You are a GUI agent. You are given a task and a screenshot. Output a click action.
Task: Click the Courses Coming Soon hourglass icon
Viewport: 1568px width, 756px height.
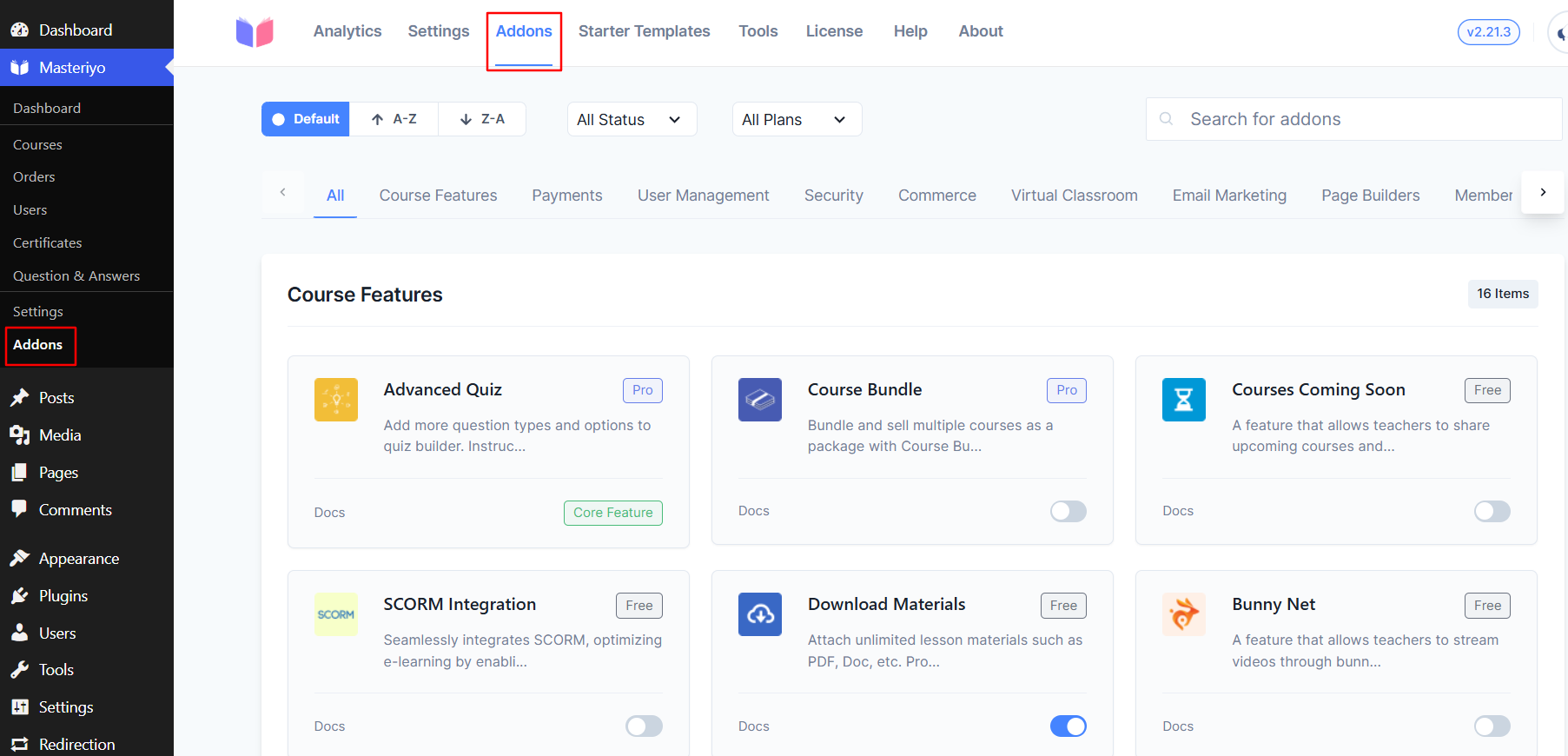pos(1184,400)
